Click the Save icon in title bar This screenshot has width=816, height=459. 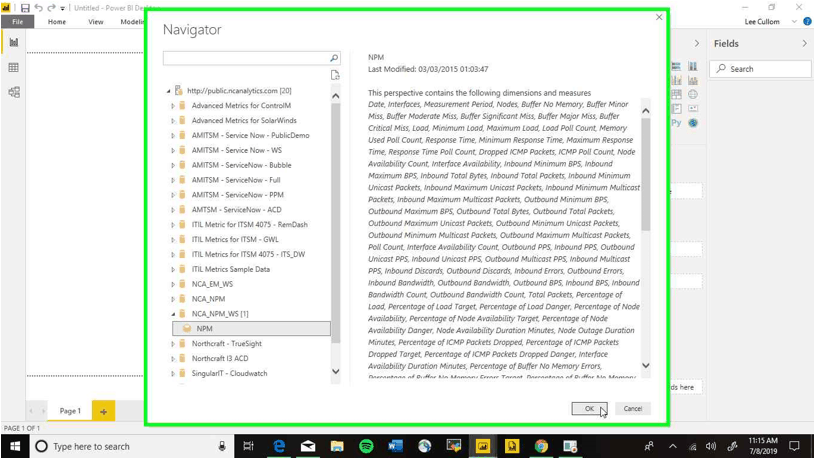[25, 8]
